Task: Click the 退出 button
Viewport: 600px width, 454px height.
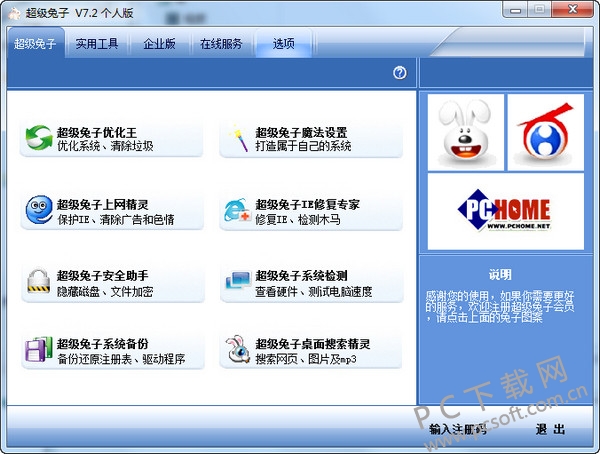Action: pos(550,429)
